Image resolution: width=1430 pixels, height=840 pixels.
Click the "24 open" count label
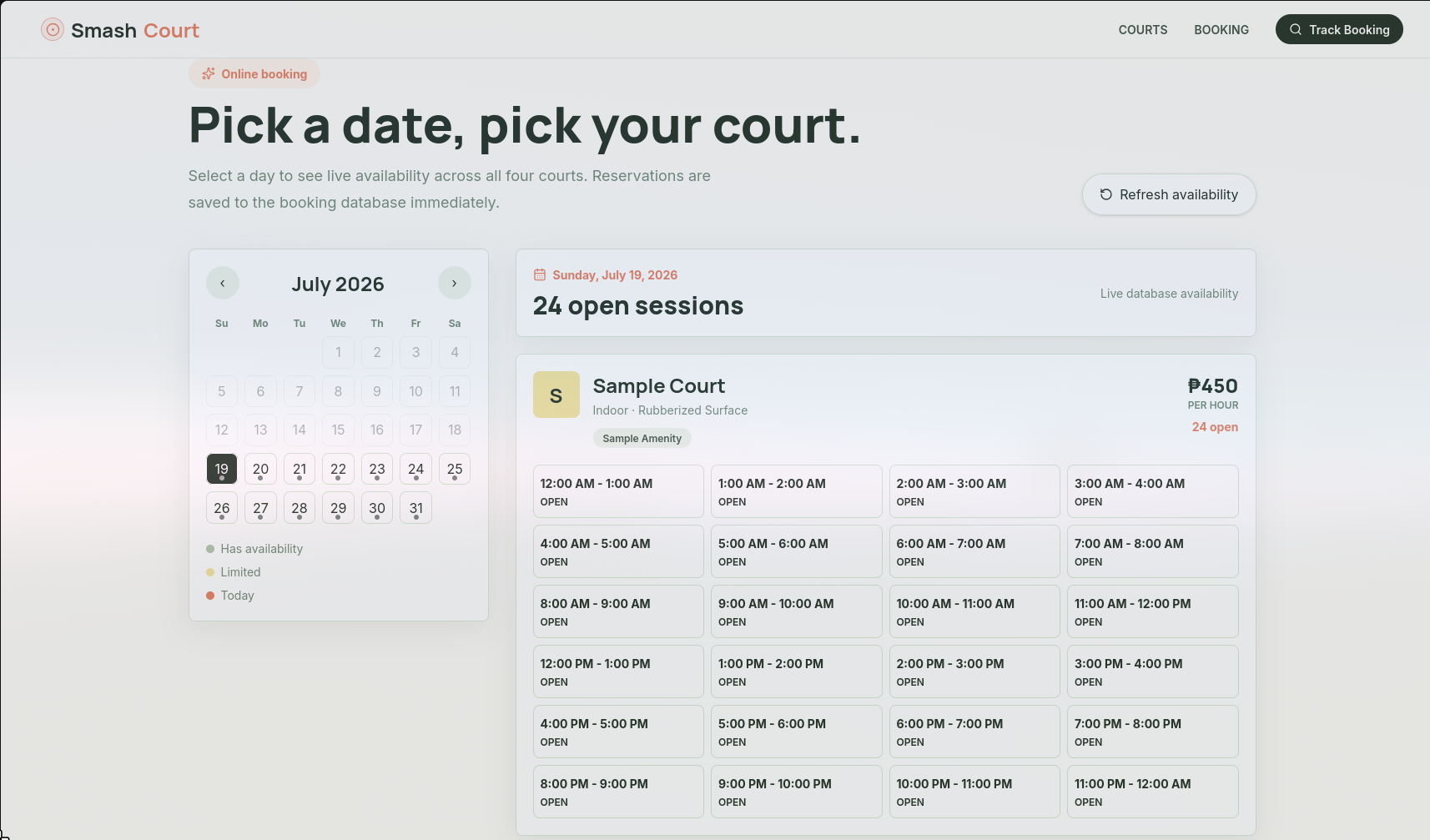[x=1215, y=427]
